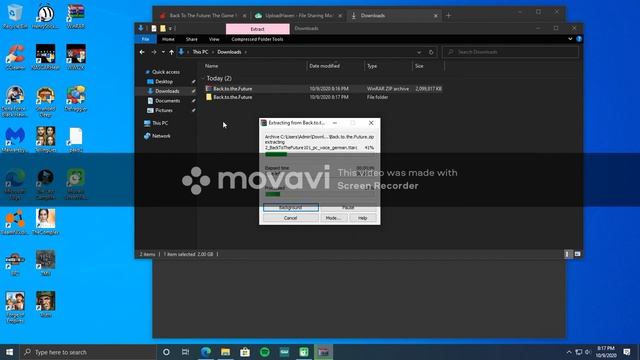
Task: Open the volume control in system tray
Action: coord(588,352)
